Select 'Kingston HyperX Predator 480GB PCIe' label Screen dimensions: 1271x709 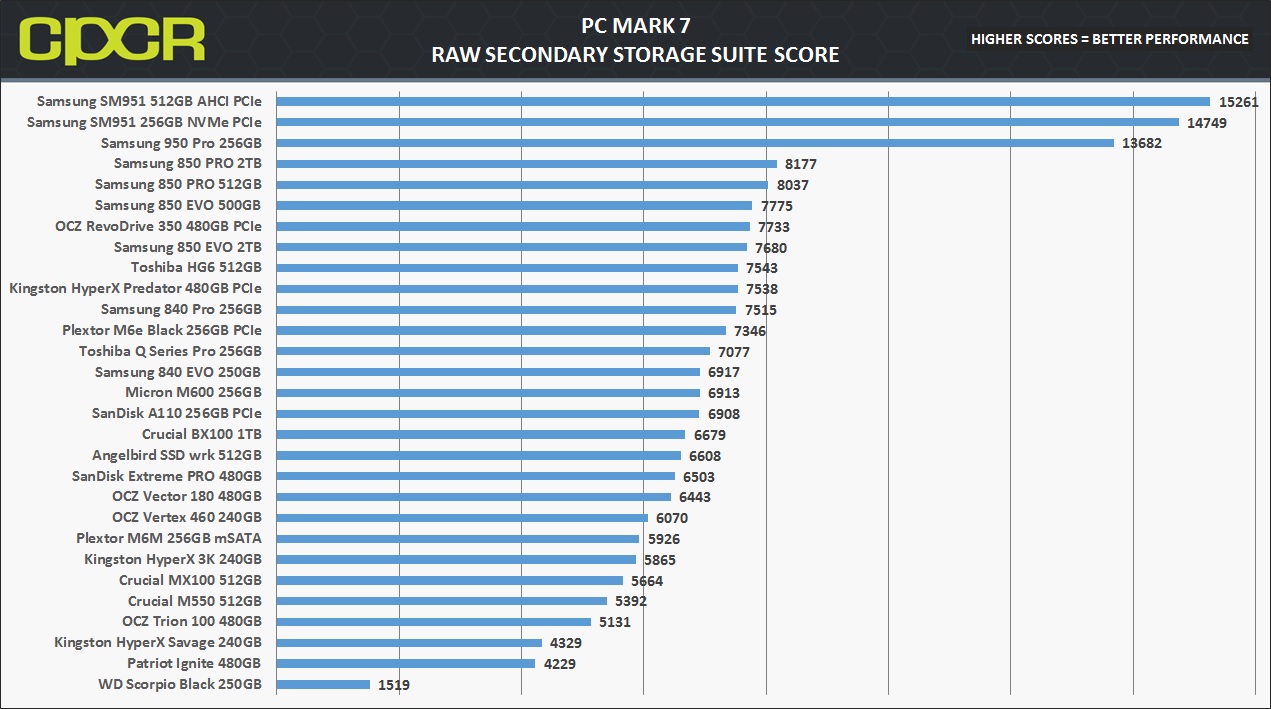(136, 288)
